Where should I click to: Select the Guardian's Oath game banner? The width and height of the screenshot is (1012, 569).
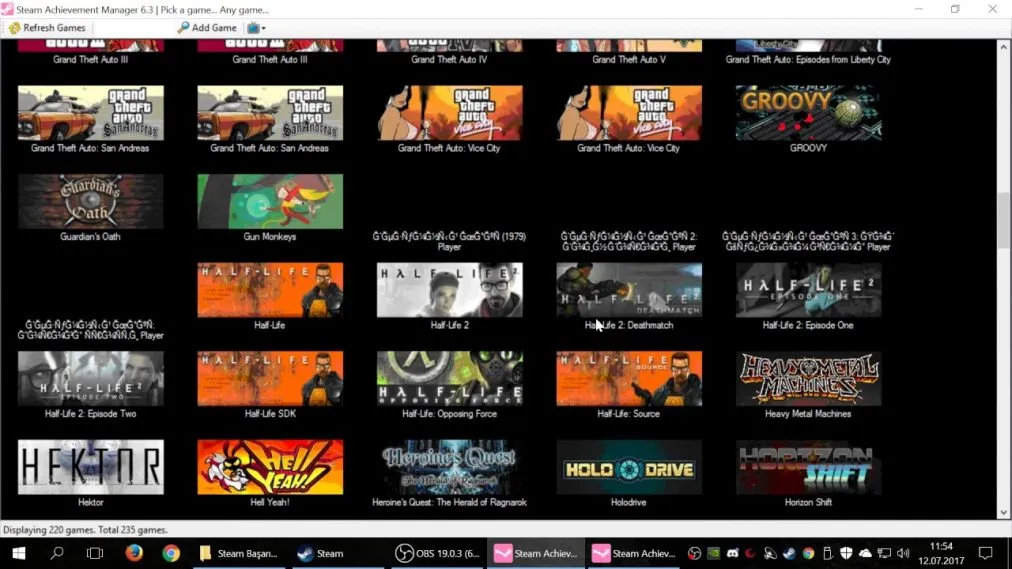coord(90,202)
